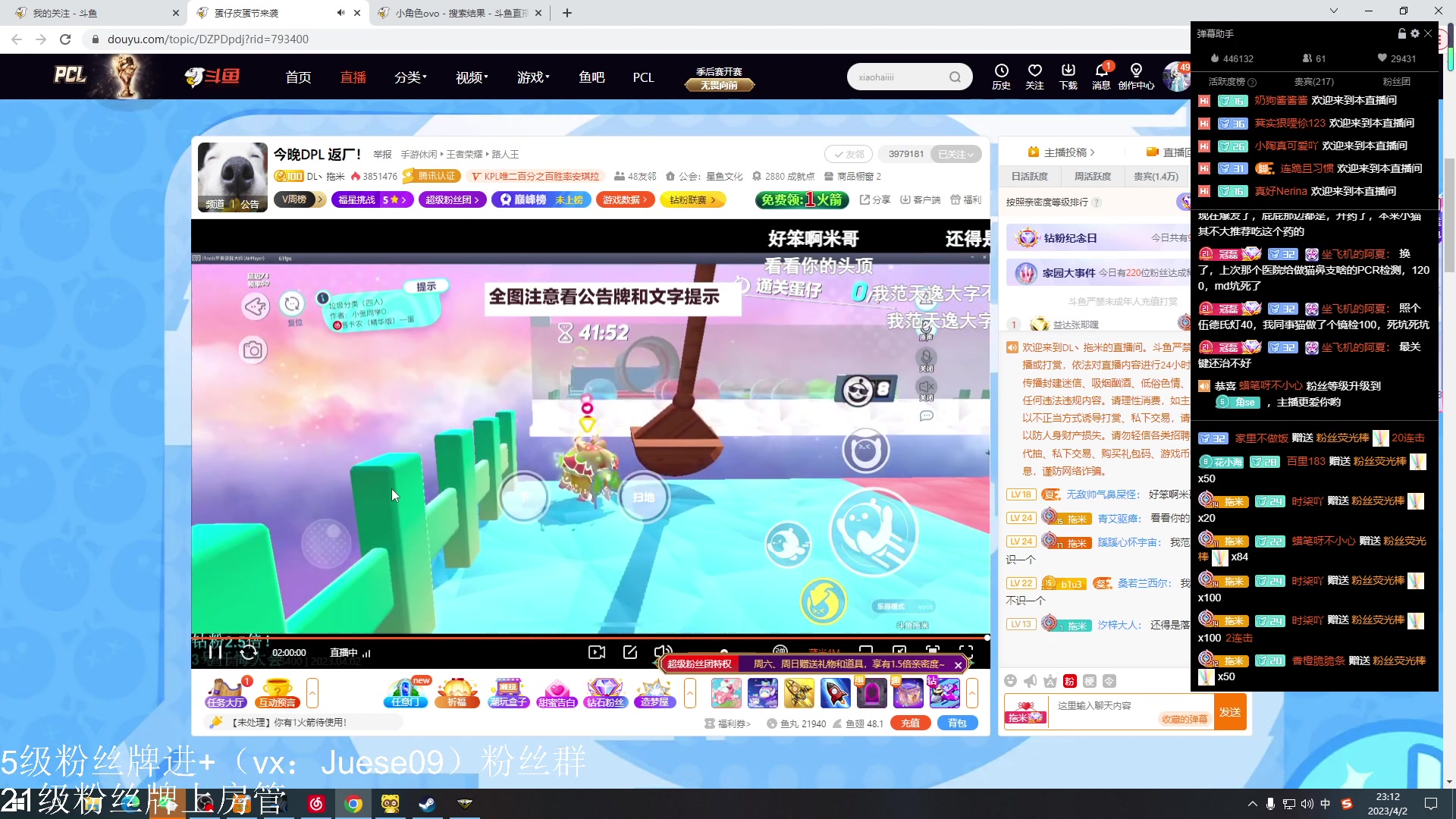
Task: Open the 收藏的弹幕 saved comments
Action: coord(1185,719)
